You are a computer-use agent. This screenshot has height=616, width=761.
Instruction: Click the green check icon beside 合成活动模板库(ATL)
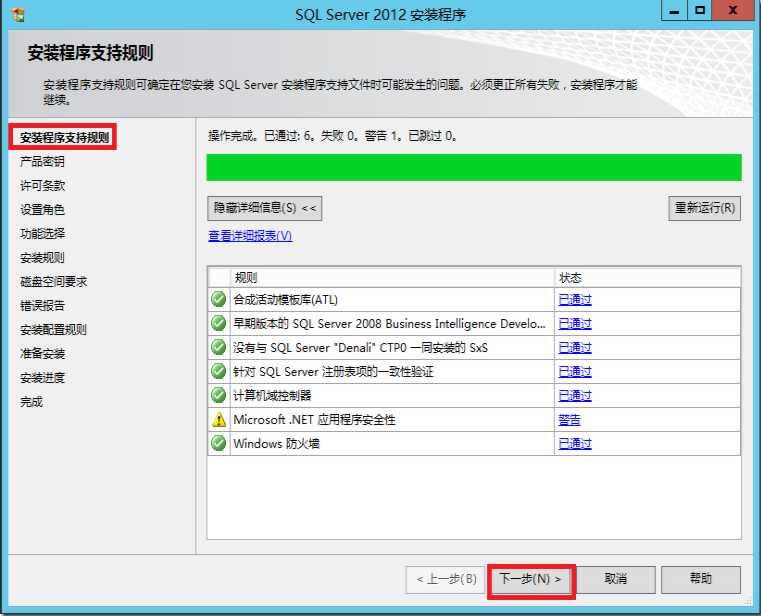click(x=219, y=299)
